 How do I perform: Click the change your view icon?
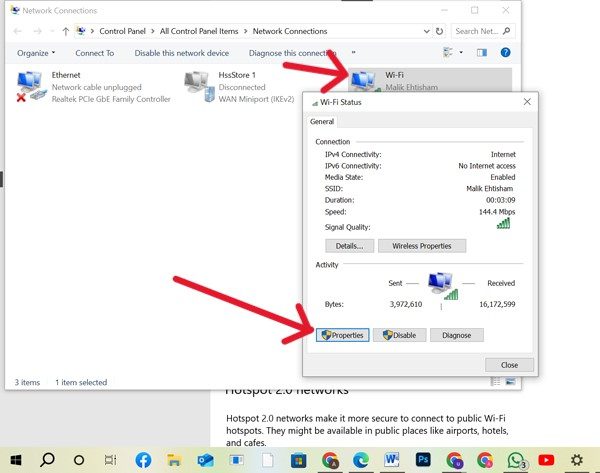[x=448, y=52]
